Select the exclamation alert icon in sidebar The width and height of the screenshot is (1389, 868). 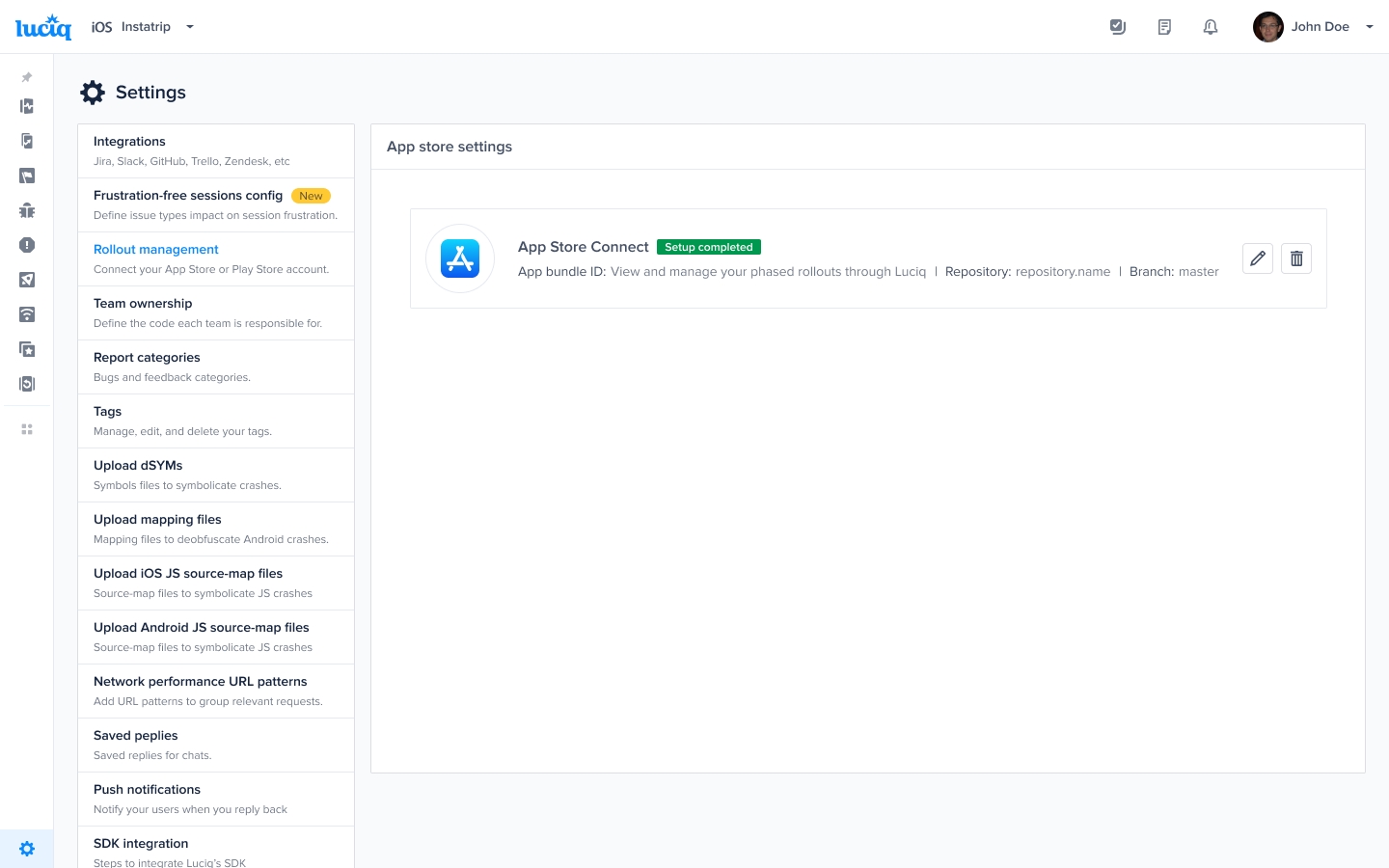point(27,245)
